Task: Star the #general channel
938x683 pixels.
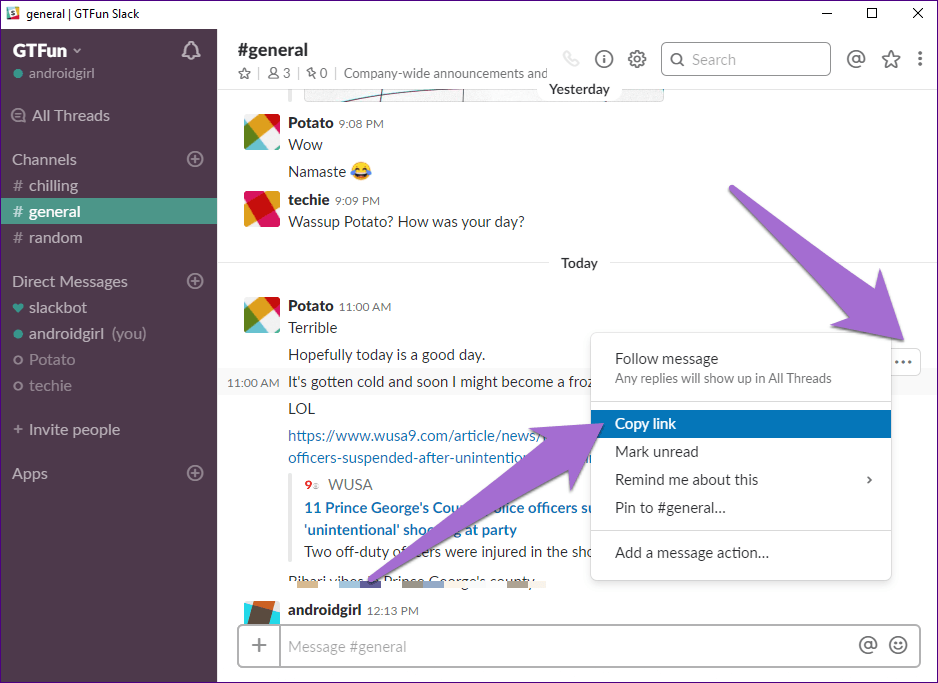Action: (x=244, y=73)
